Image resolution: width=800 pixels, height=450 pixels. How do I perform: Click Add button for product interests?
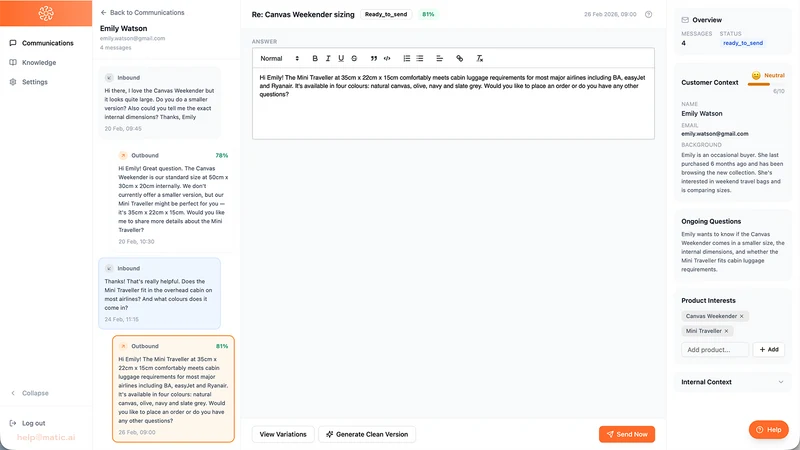769,349
